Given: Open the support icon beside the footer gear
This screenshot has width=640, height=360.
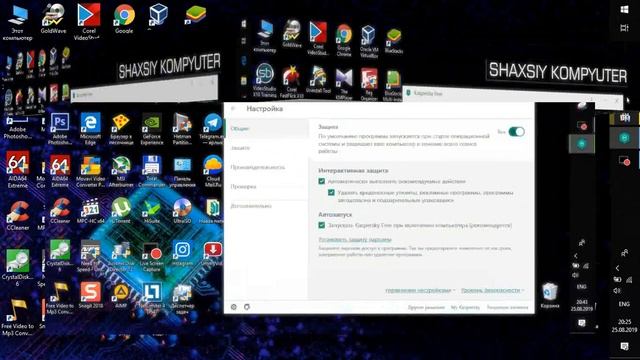Looking at the screenshot, I should coord(247,307).
